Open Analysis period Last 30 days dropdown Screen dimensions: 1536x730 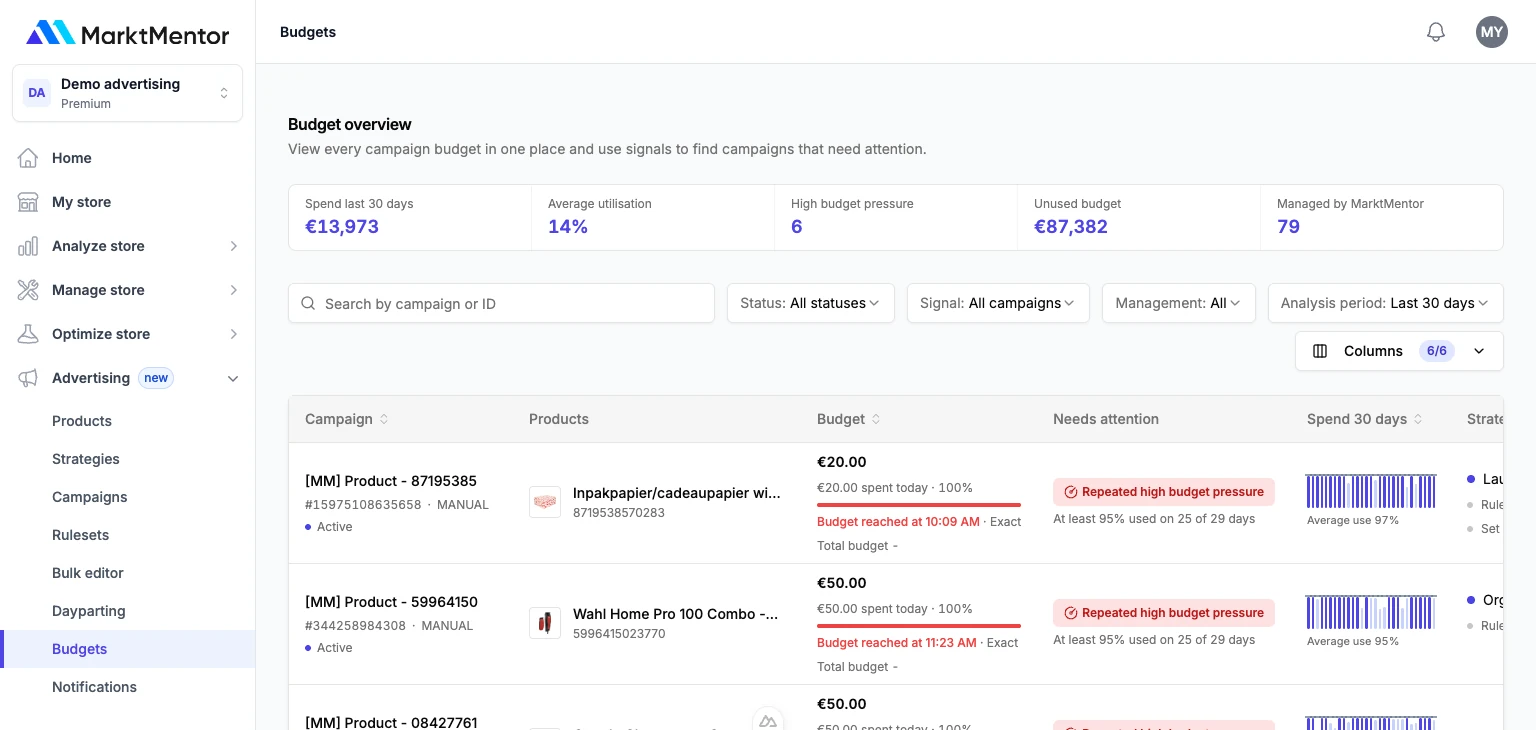pyautogui.click(x=1386, y=303)
